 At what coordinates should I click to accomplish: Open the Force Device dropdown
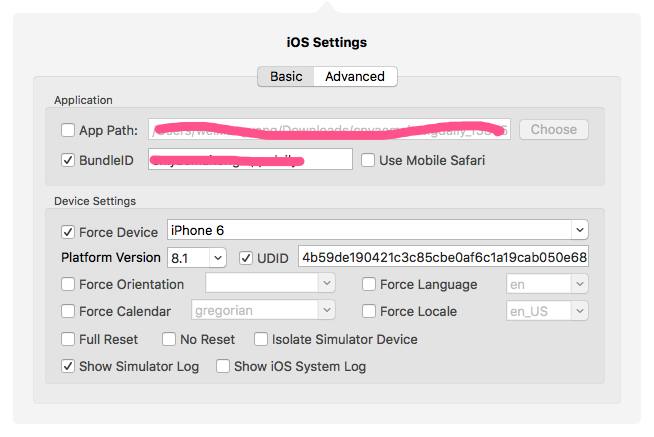point(378,231)
